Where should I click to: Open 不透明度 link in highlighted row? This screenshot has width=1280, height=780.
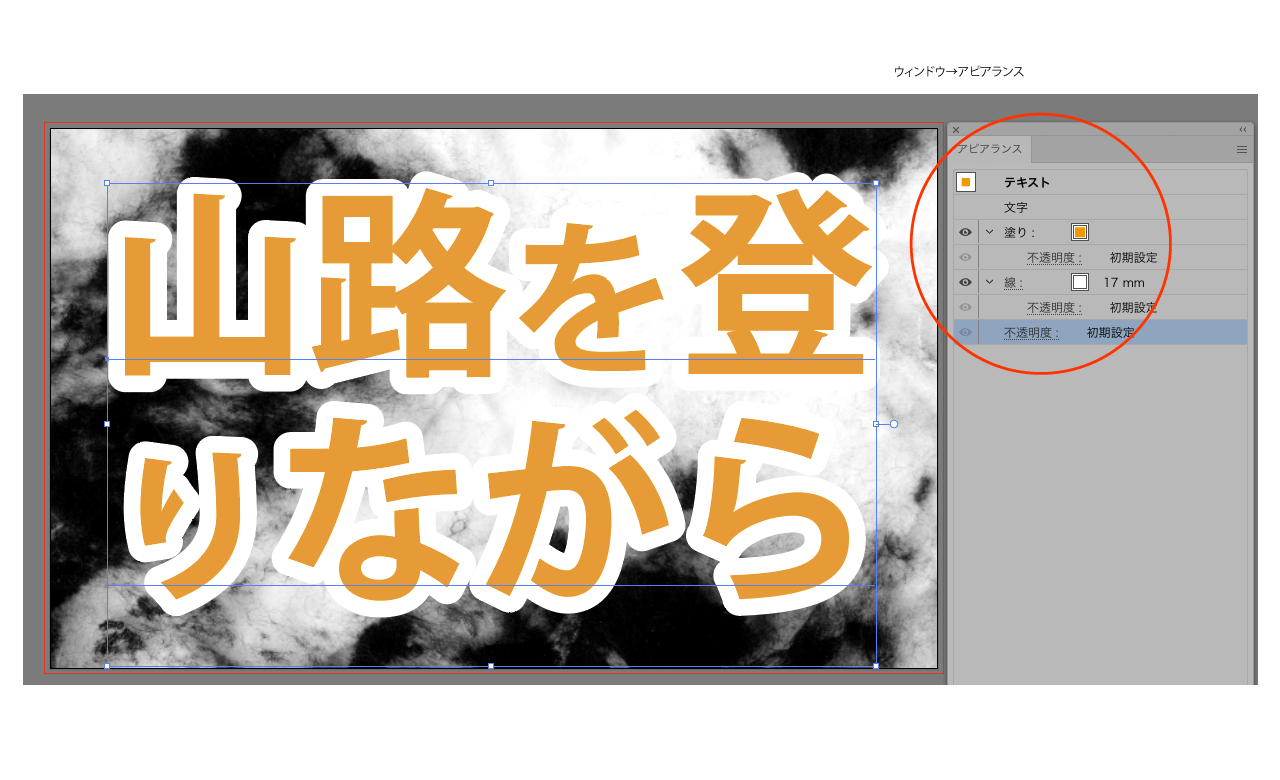(x=1032, y=332)
